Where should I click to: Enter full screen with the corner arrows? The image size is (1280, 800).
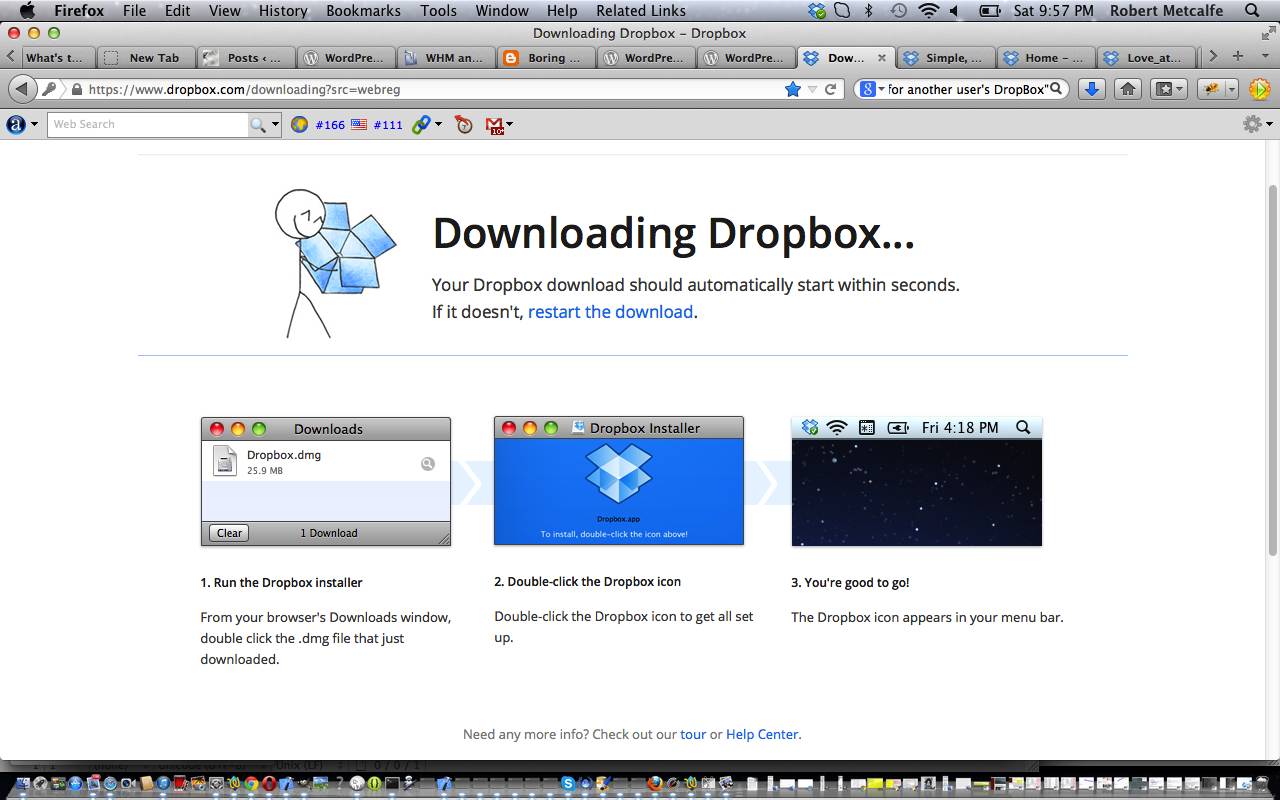click(1268, 33)
